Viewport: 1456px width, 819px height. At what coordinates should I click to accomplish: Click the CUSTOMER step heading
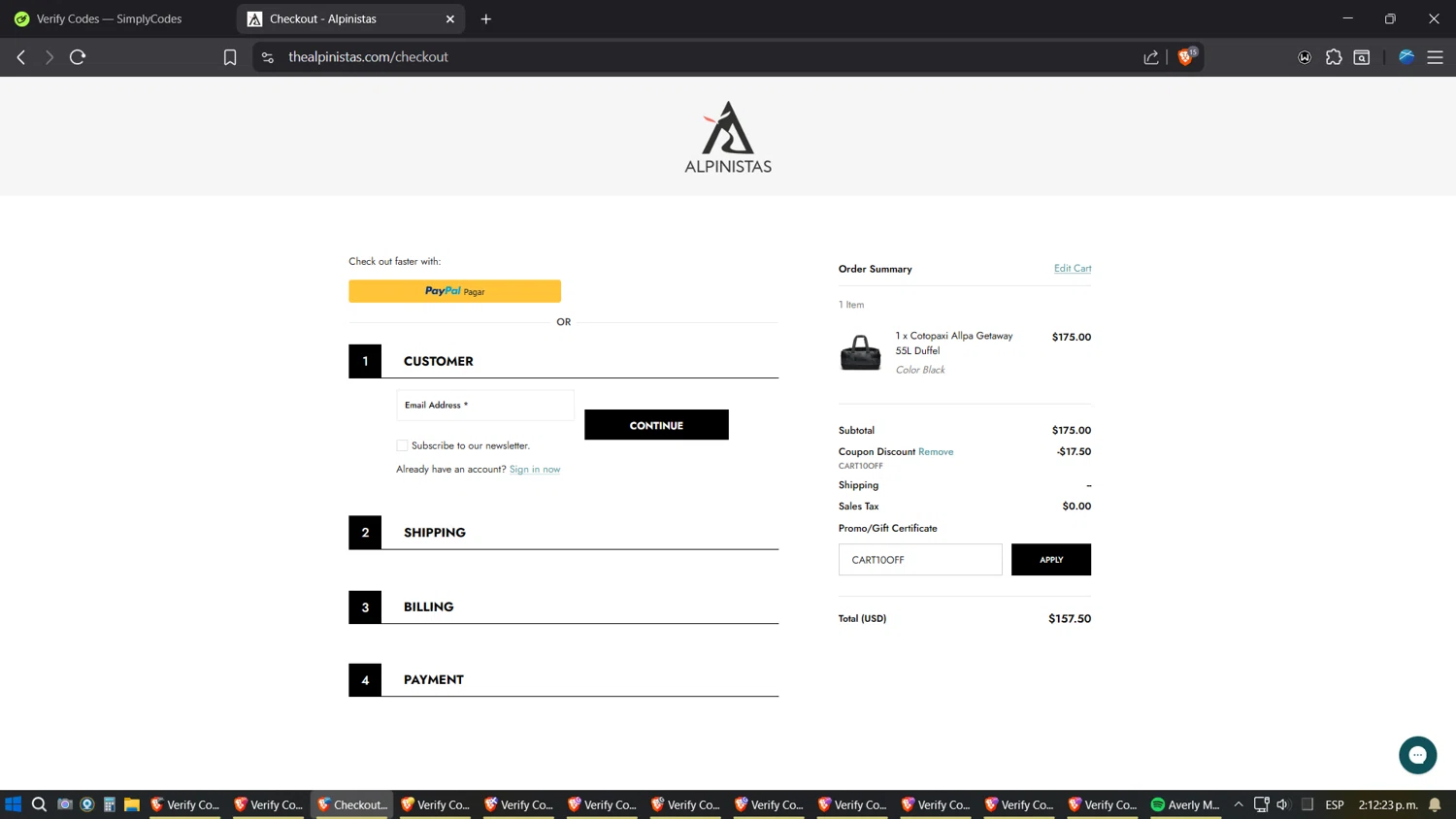pos(439,361)
